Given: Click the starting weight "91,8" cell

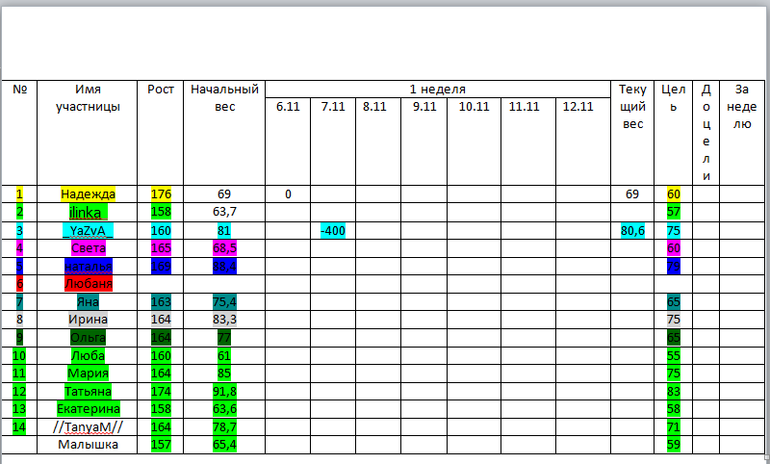Looking at the screenshot, I should [225, 391].
